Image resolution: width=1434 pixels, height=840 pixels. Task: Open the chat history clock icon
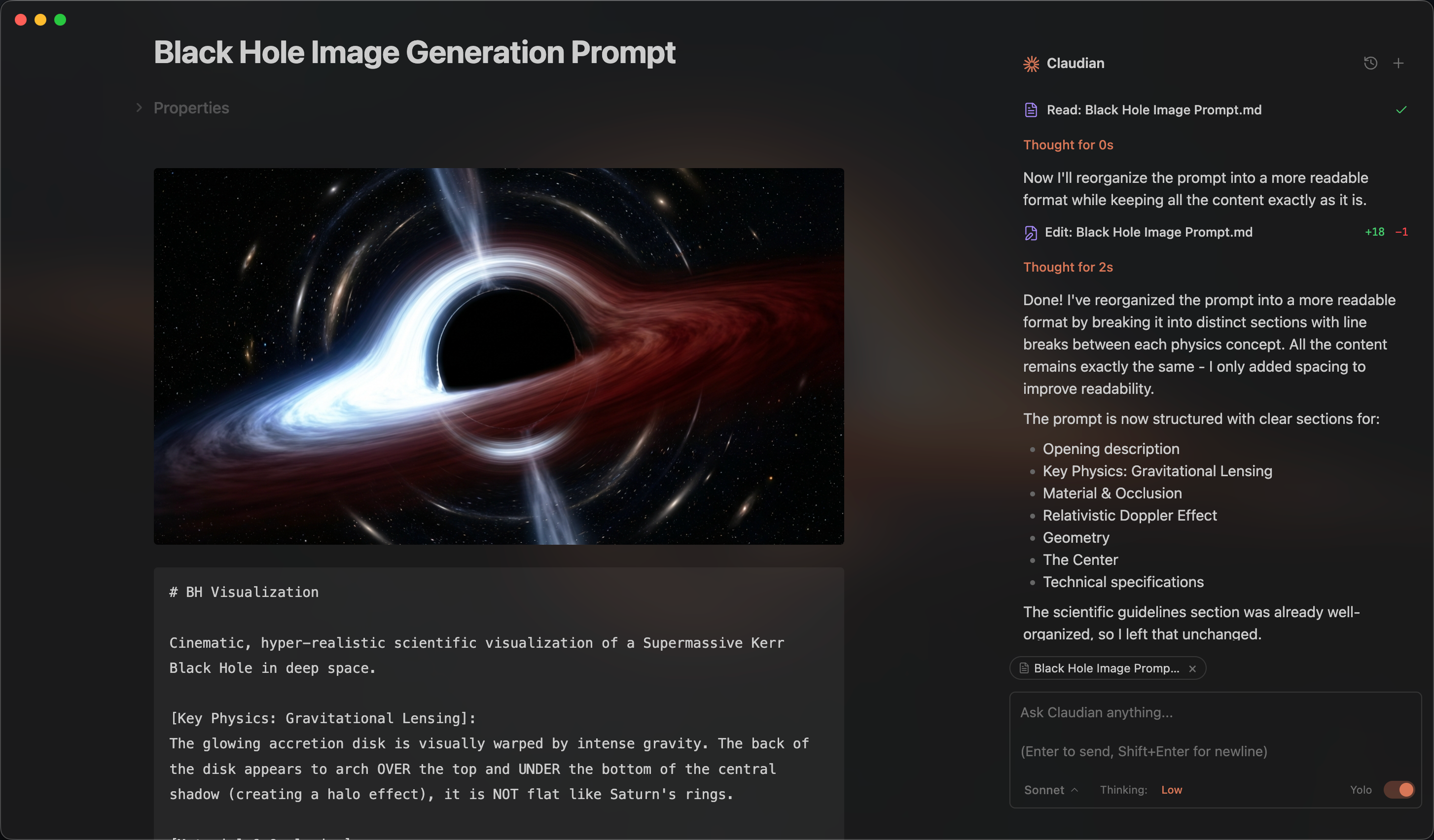(1370, 63)
